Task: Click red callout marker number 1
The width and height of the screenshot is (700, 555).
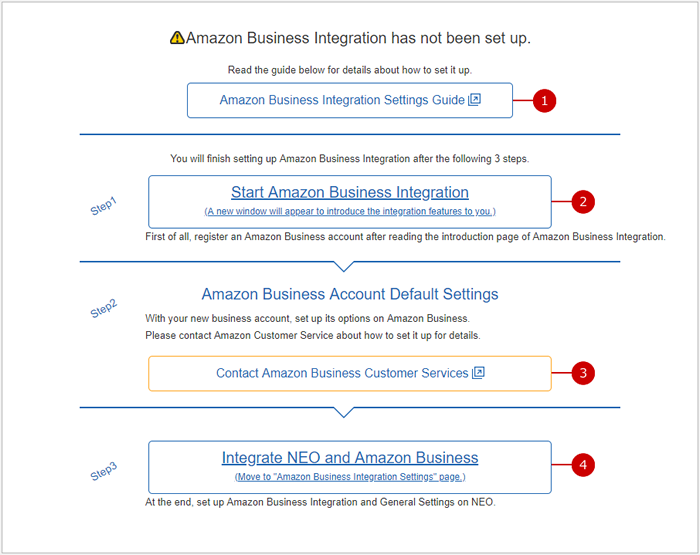Action: [x=543, y=100]
